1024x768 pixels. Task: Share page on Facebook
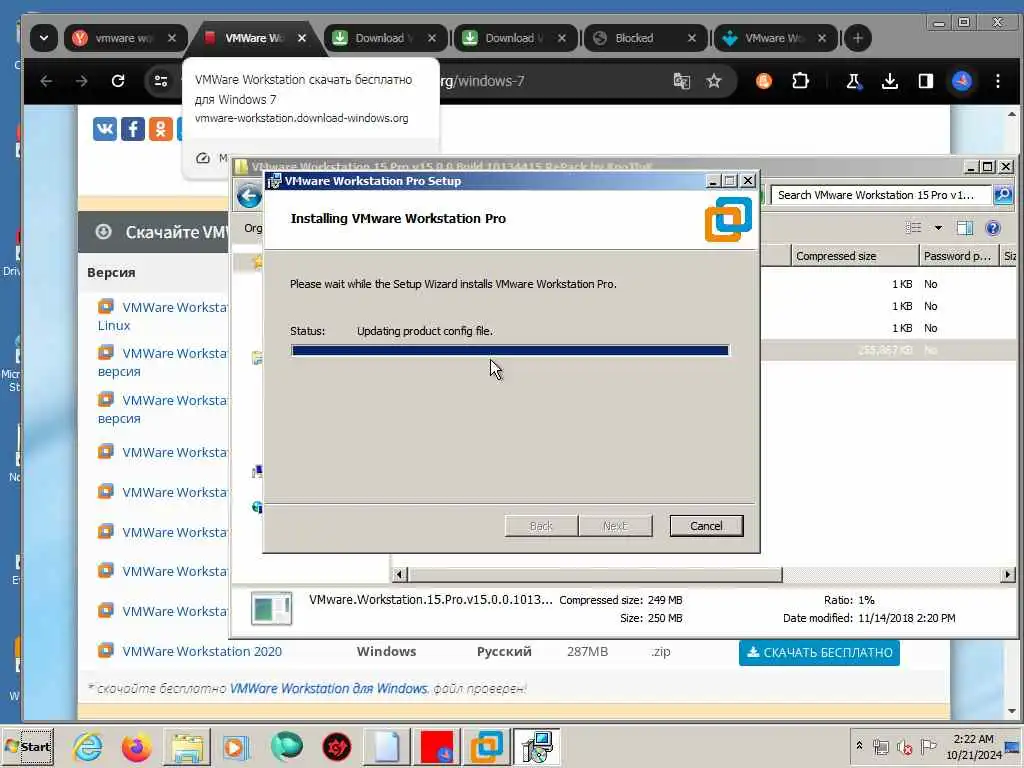[x=133, y=129]
